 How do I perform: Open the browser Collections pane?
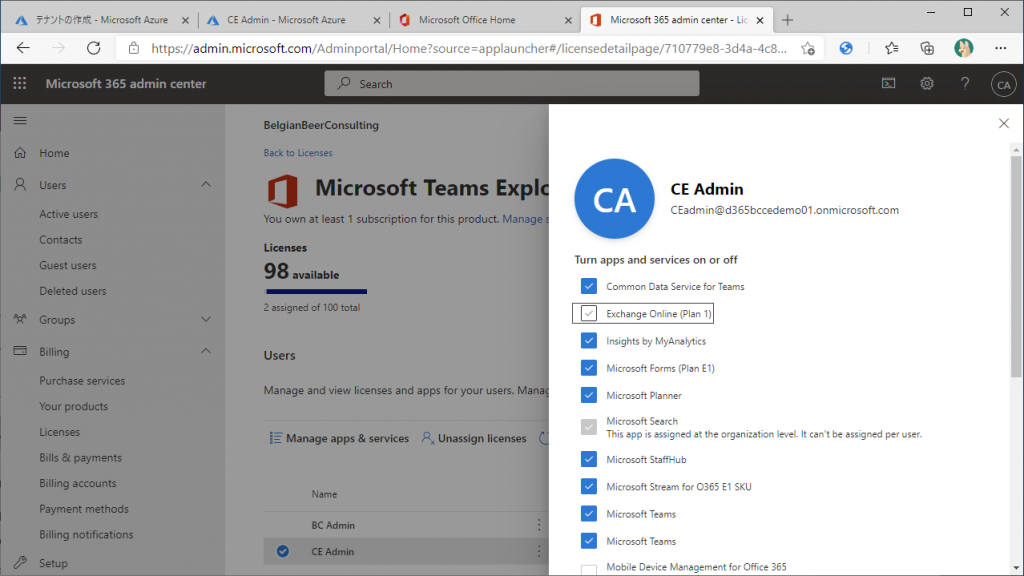(x=927, y=48)
